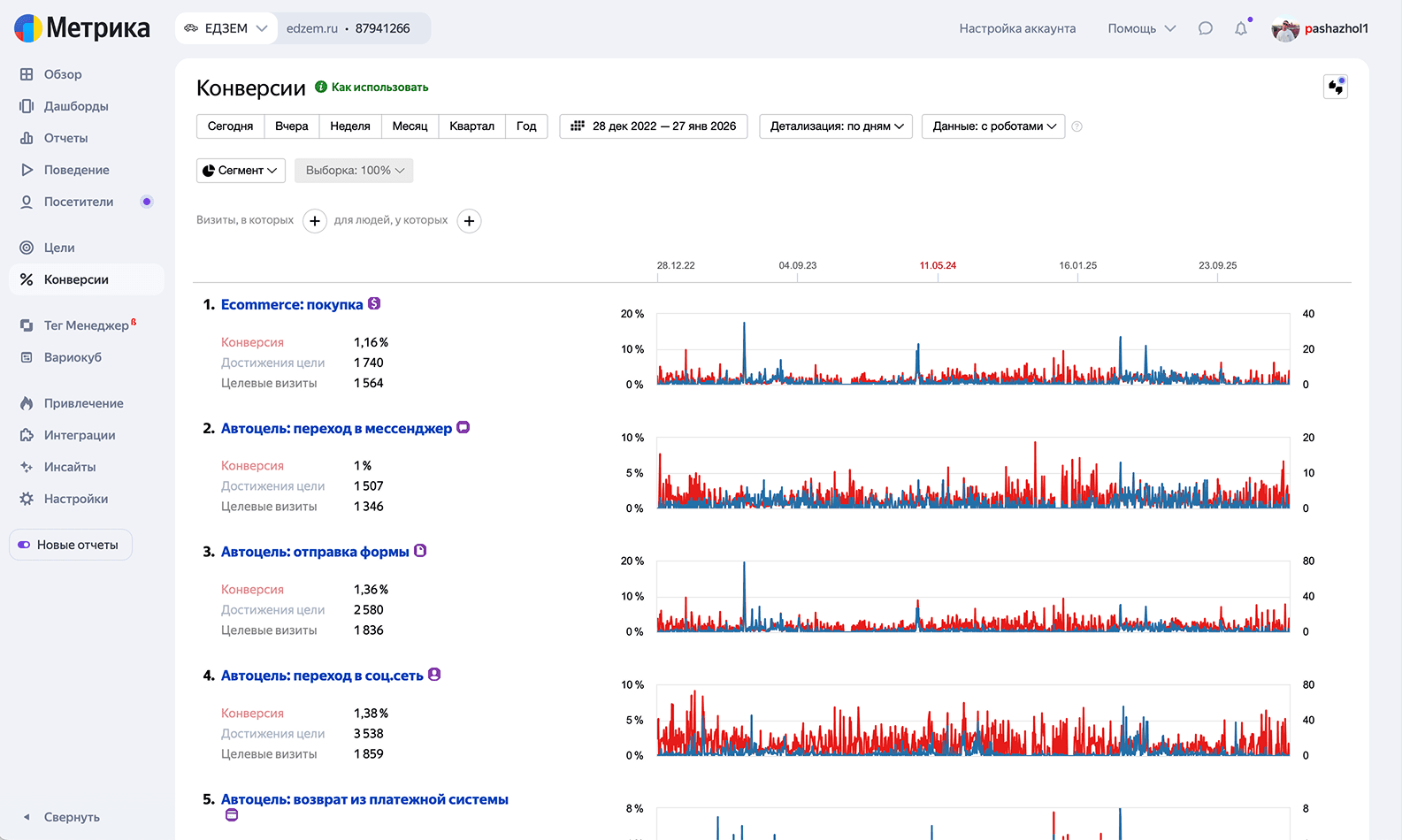The image size is (1402, 840).
Task: Select the Квартал period option
Action: click(471, 126)
